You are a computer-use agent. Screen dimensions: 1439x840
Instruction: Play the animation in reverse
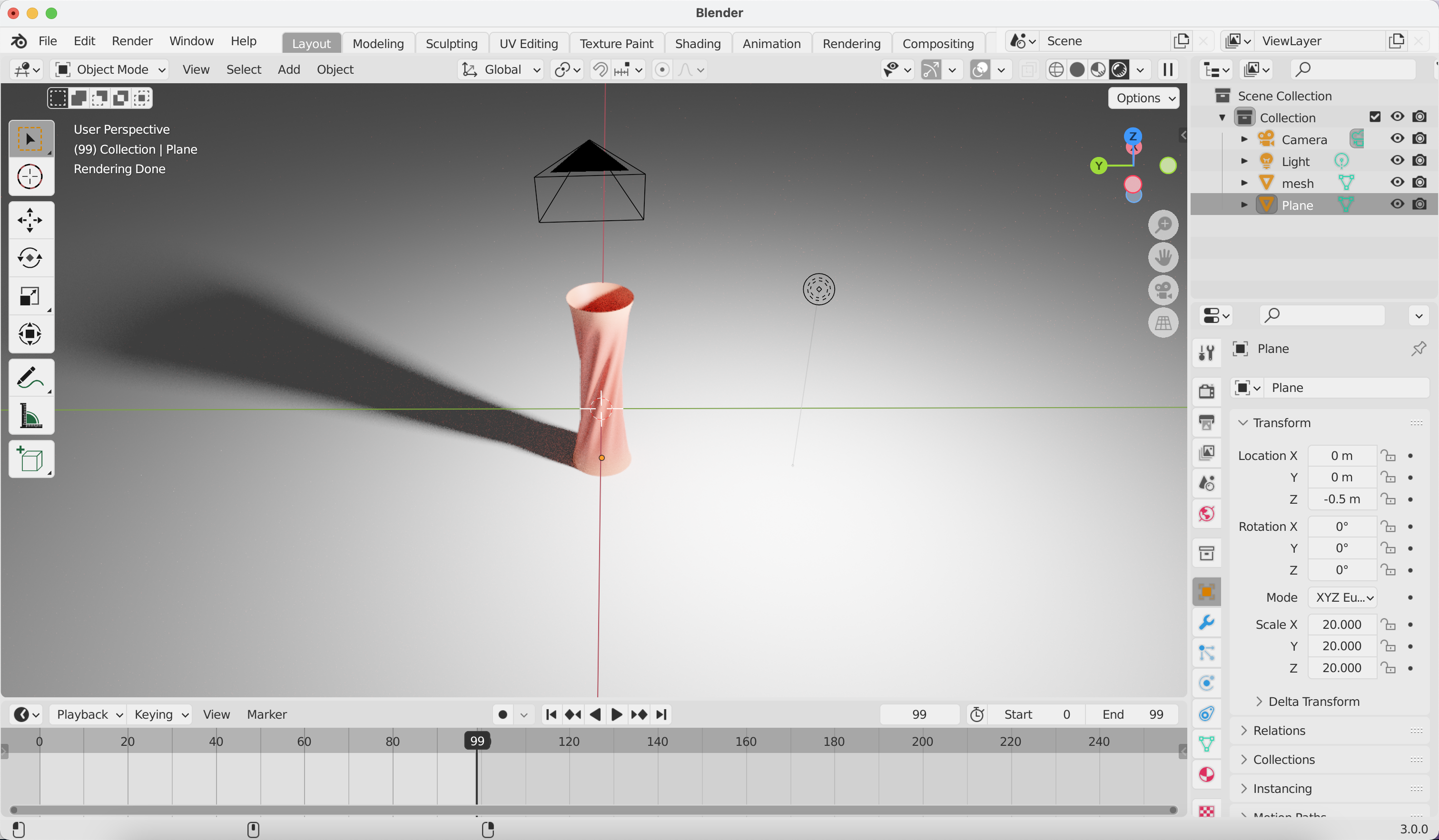coord(595,714)
